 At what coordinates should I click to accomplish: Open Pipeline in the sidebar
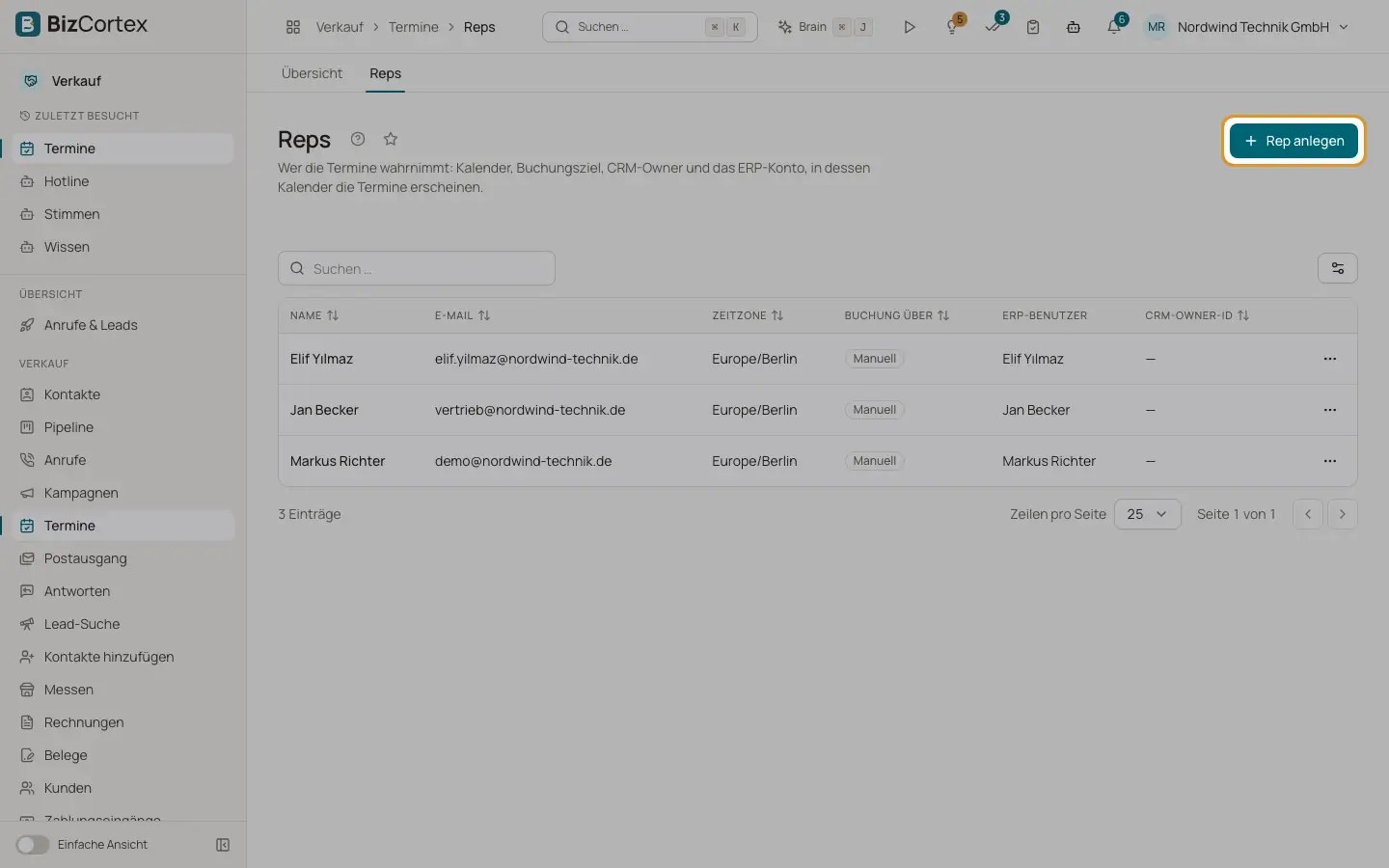[x=69, y=427]
